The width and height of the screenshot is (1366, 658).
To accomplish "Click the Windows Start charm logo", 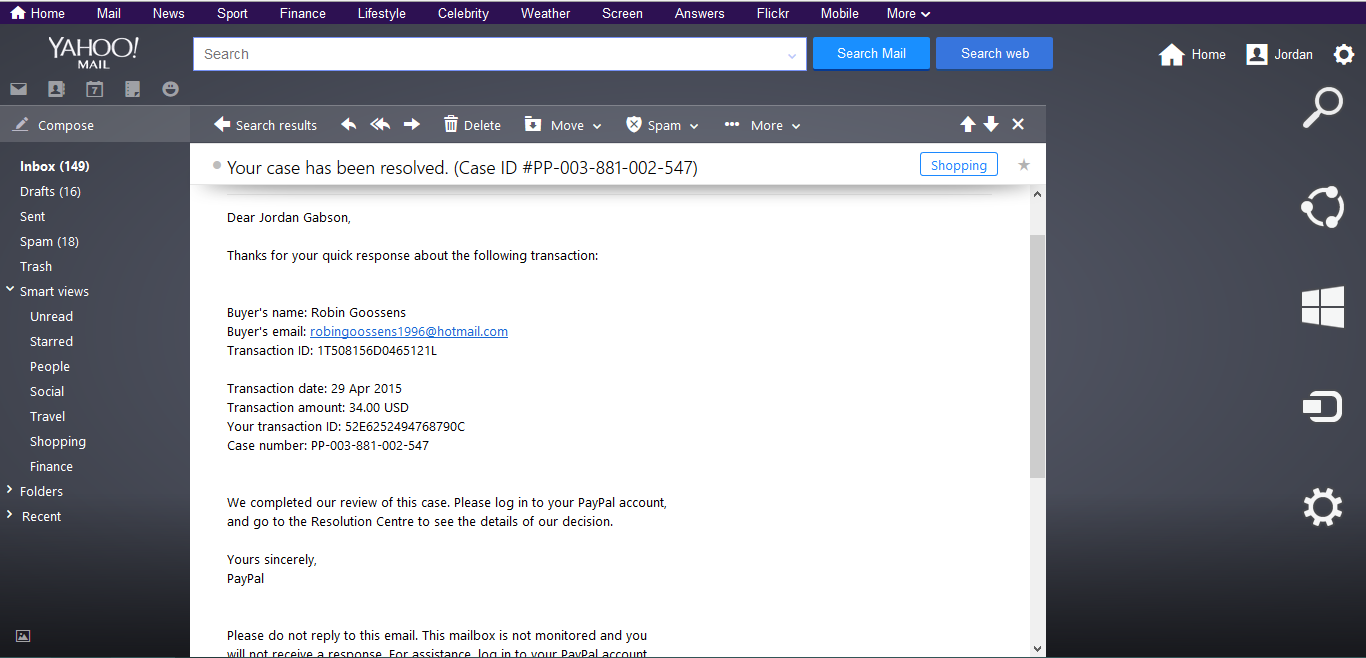I will point(1322,307).
